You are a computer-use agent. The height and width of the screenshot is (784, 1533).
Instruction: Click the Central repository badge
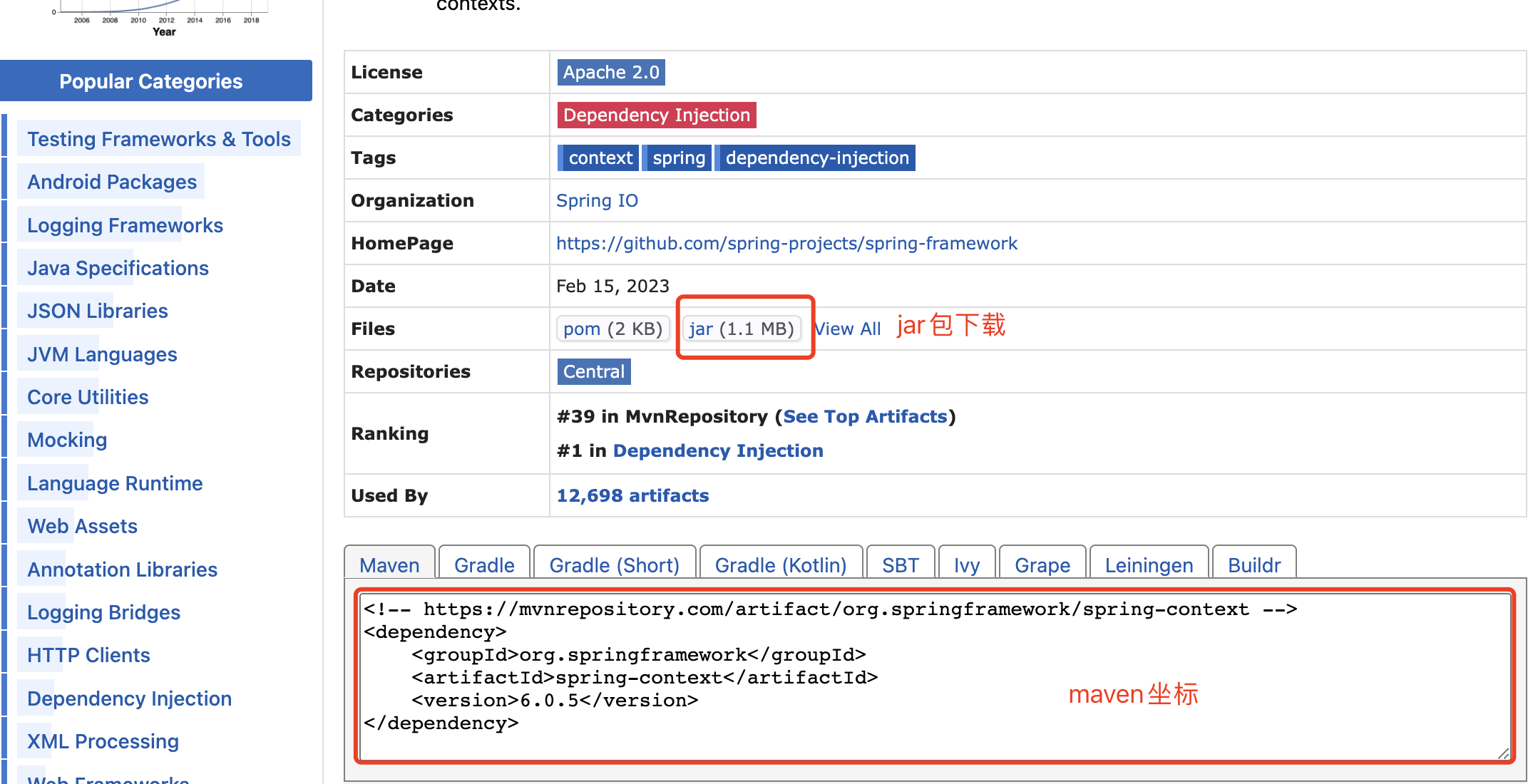click(594, 371)
